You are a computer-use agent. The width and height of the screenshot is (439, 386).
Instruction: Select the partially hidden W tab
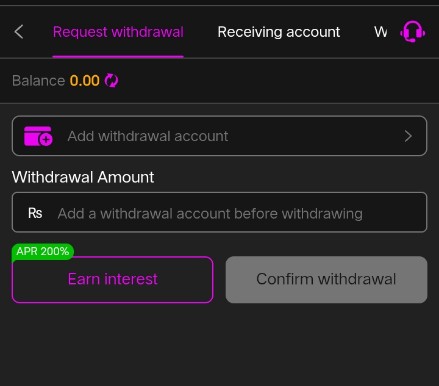pyautogui.click(x=380, y=32)
